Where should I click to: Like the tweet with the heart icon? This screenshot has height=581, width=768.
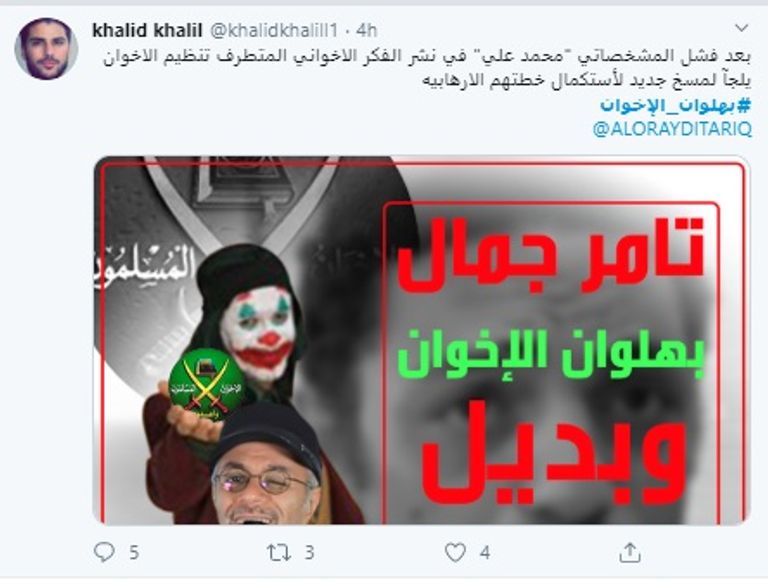coord(455,553)
